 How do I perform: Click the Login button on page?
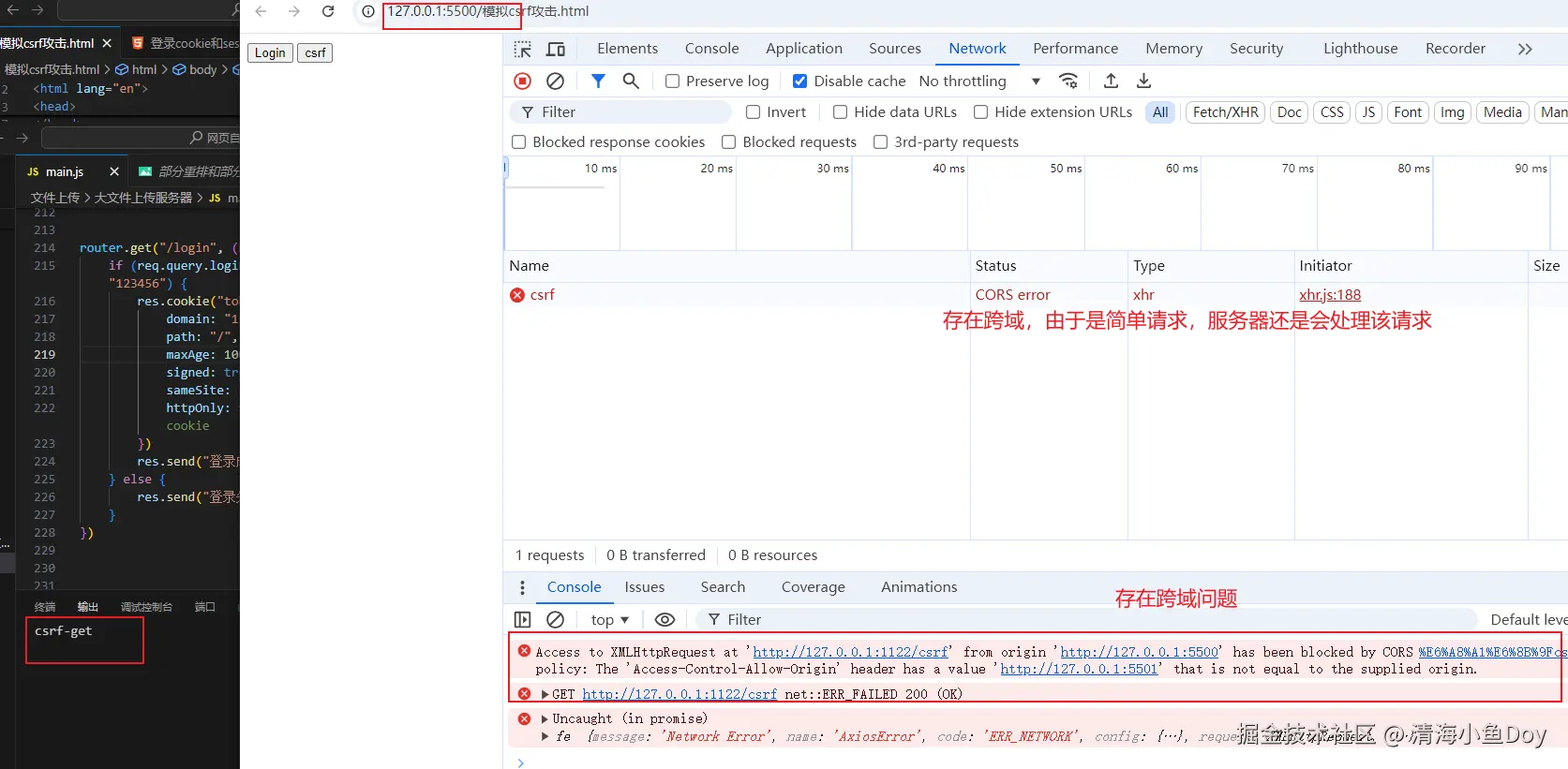point(270,52)
